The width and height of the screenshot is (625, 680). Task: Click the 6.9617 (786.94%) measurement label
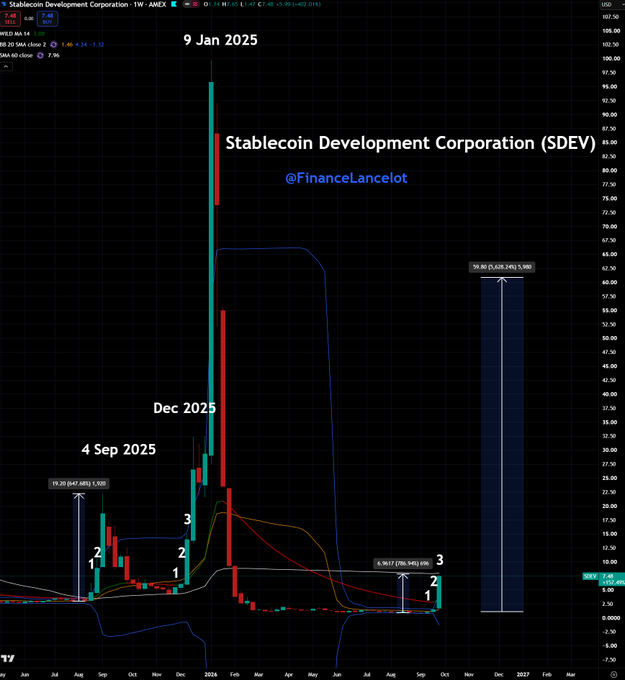pyautogui.click(x=403, y=563)
